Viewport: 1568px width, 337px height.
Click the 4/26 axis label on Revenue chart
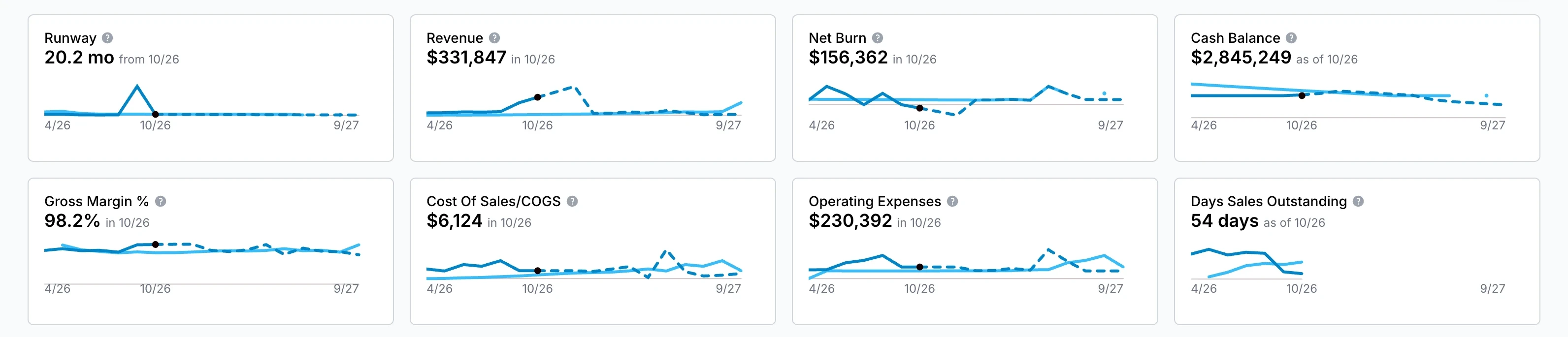click(439, 125)
